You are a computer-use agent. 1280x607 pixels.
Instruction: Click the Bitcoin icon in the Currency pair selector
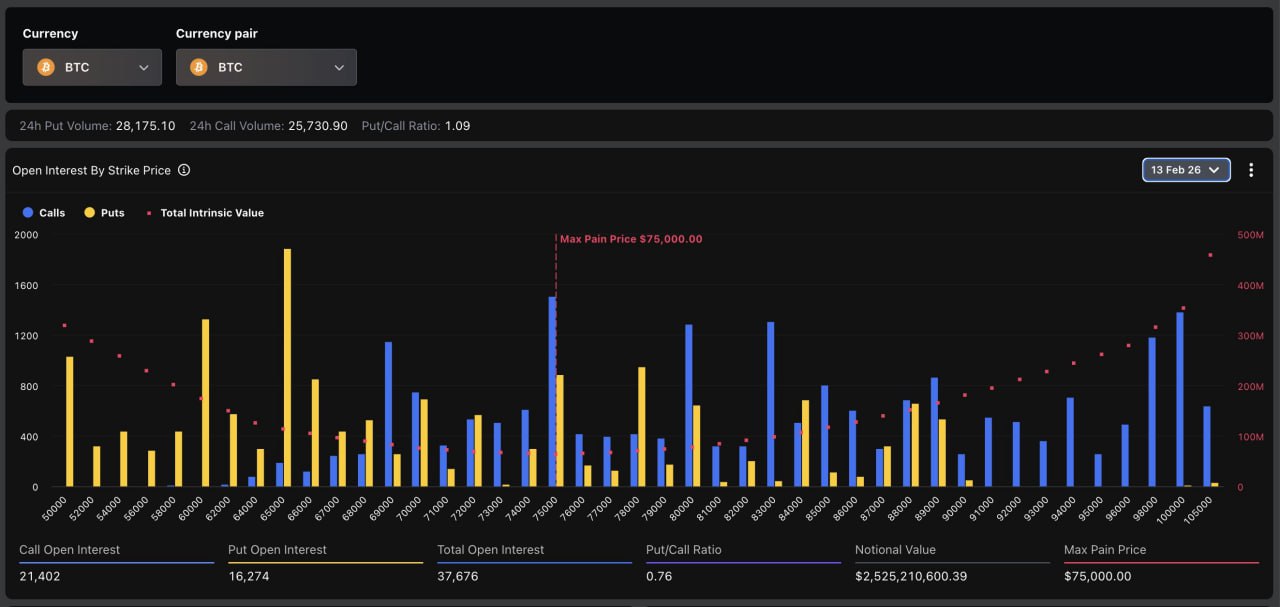(199, 67)
